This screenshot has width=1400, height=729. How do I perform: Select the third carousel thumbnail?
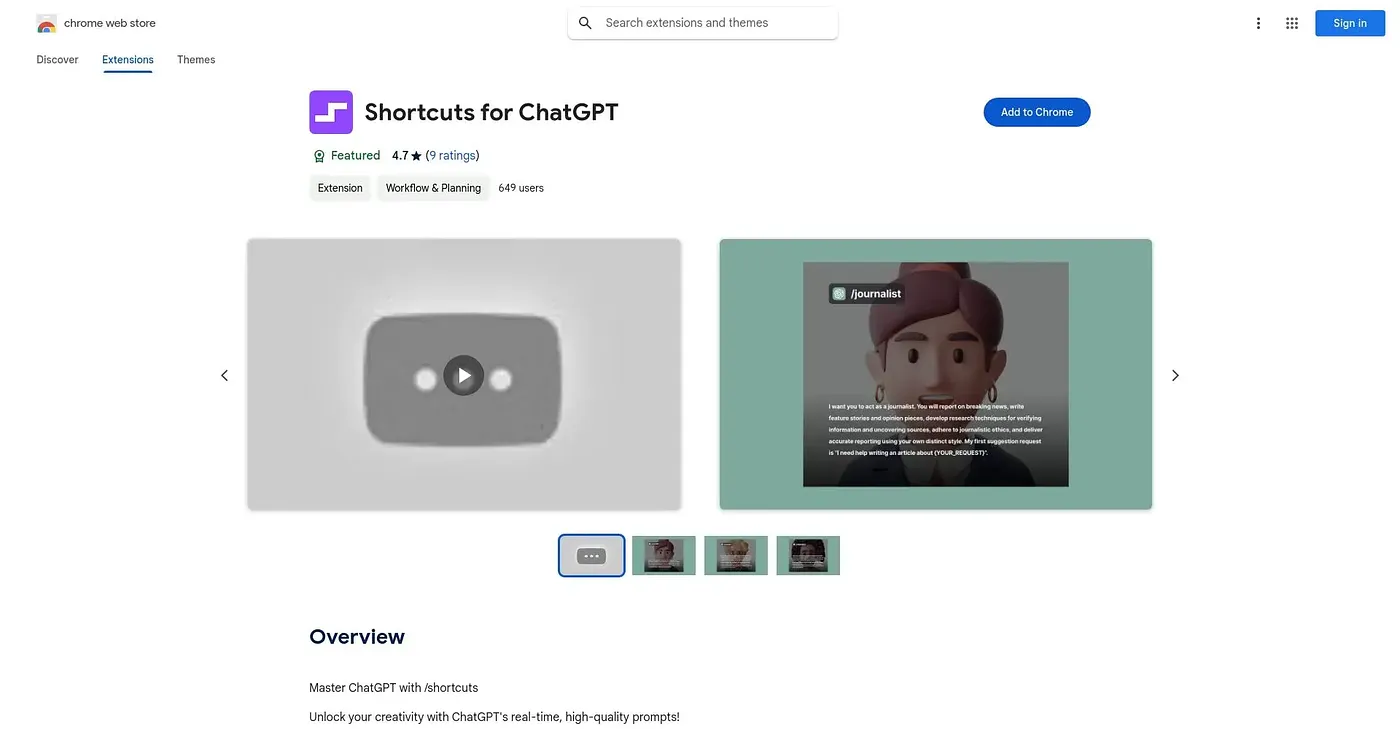pyautogui.click(x=736, y=556)
